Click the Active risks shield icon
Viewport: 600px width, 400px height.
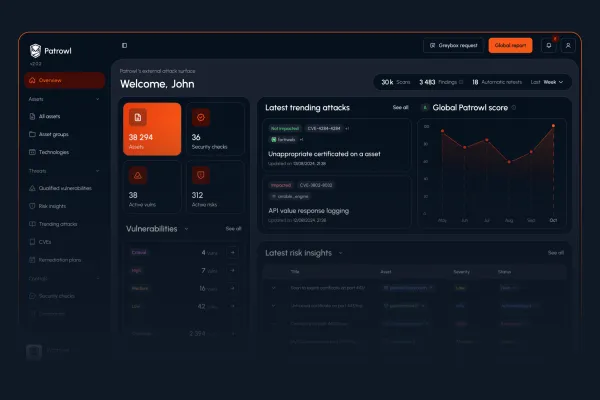201,175
